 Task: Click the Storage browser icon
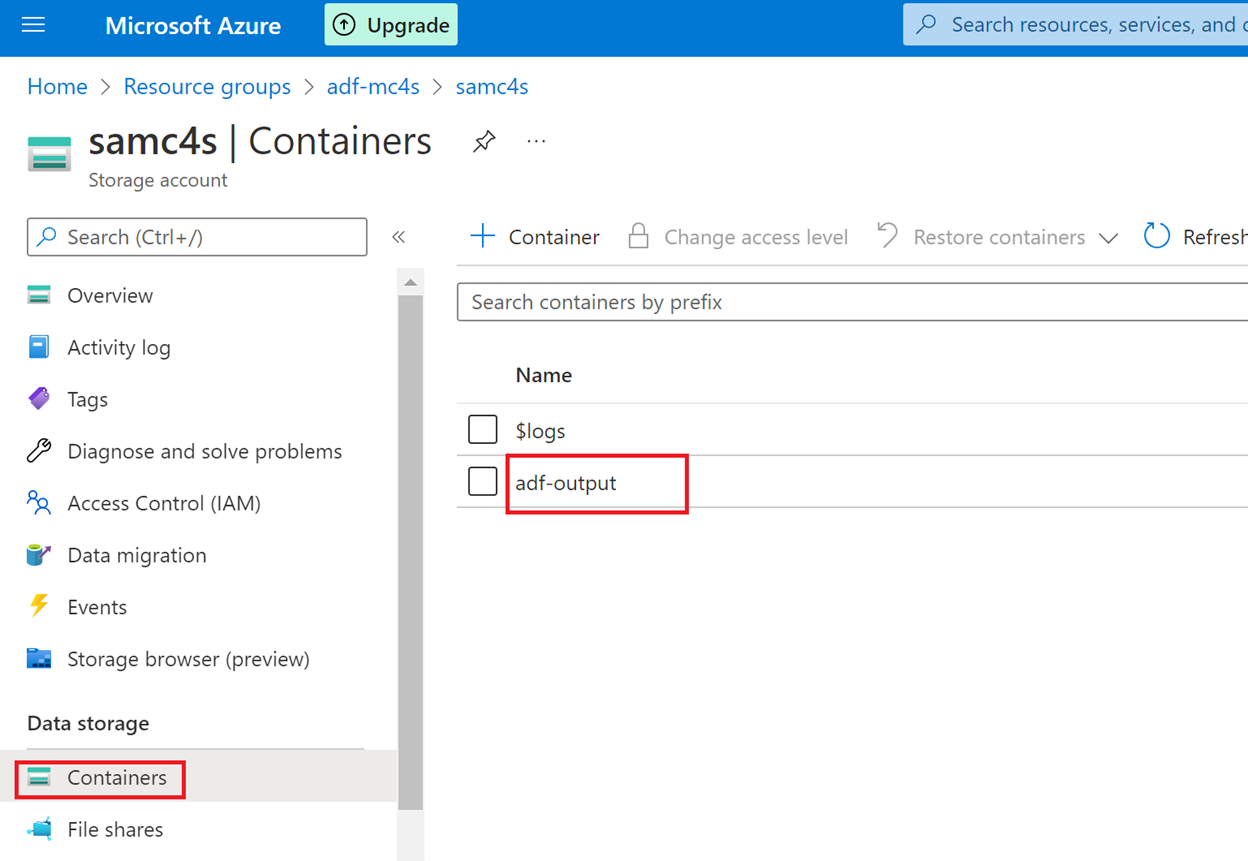coord(39,659)
